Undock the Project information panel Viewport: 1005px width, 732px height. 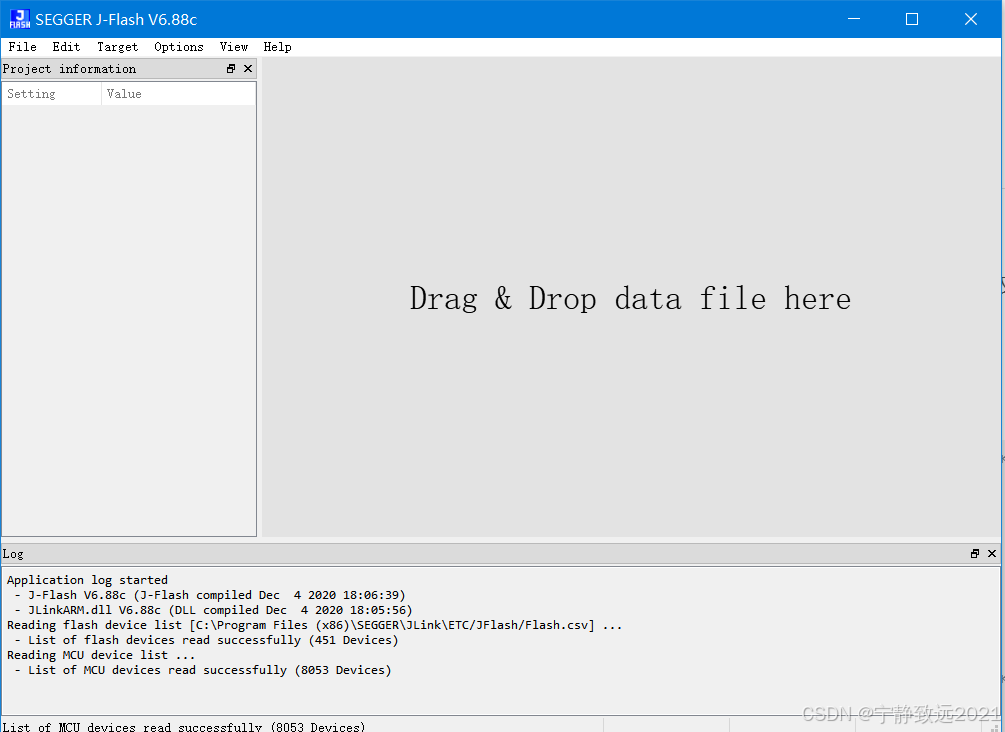pyautogui.click(x=231, y=69)
